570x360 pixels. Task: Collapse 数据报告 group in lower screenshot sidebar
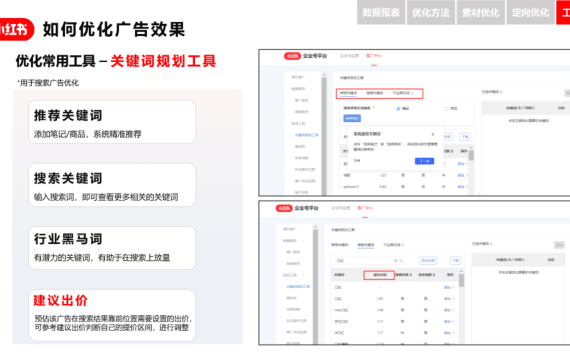pos(303,241)
